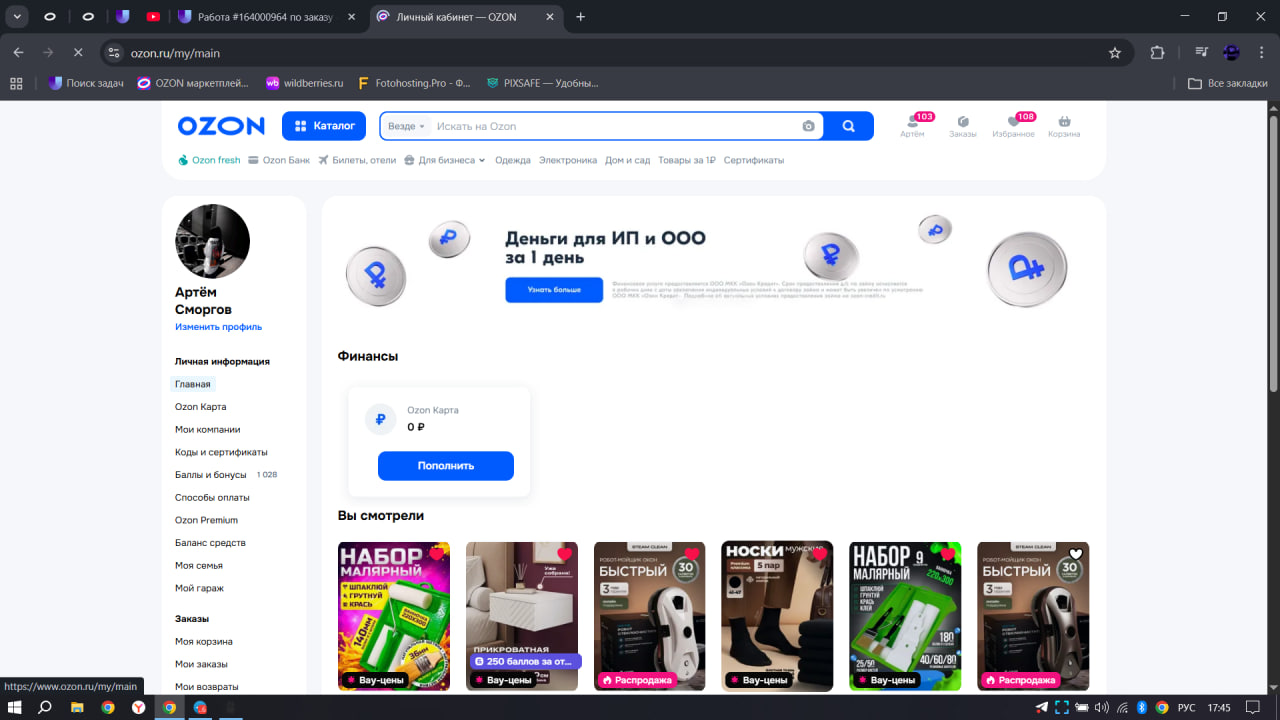Open Коды и сертификаты sidebar item
The width and height of the screenshot is (1280, 720).
[221, 452]
